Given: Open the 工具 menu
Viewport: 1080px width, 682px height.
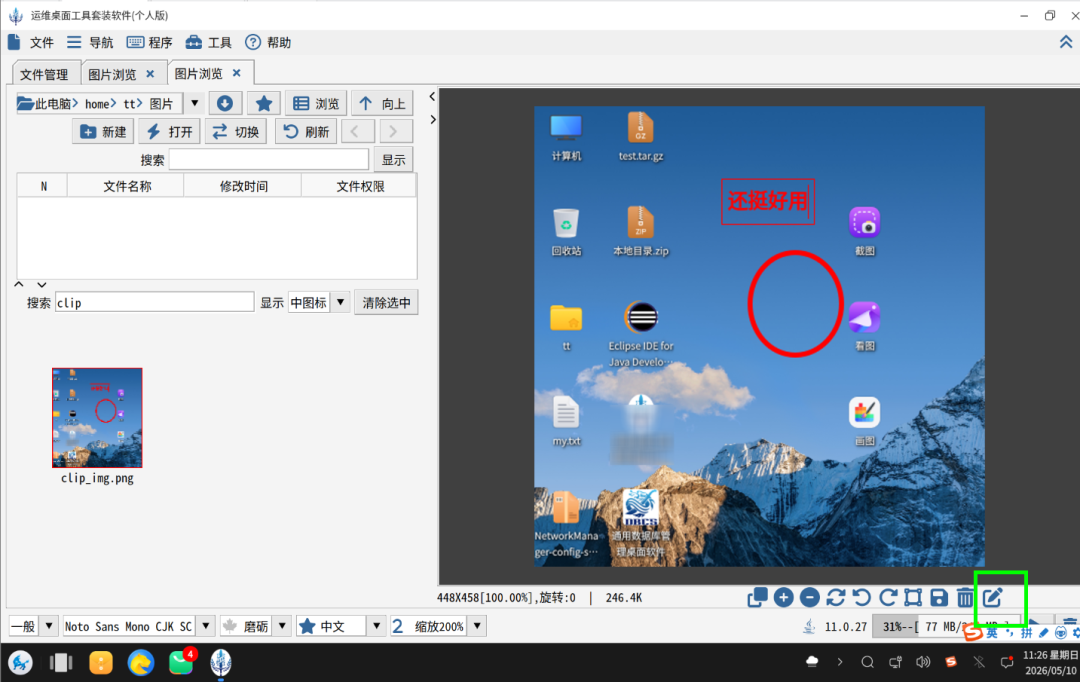Looking at the screenshot, I should pos(209,43).
